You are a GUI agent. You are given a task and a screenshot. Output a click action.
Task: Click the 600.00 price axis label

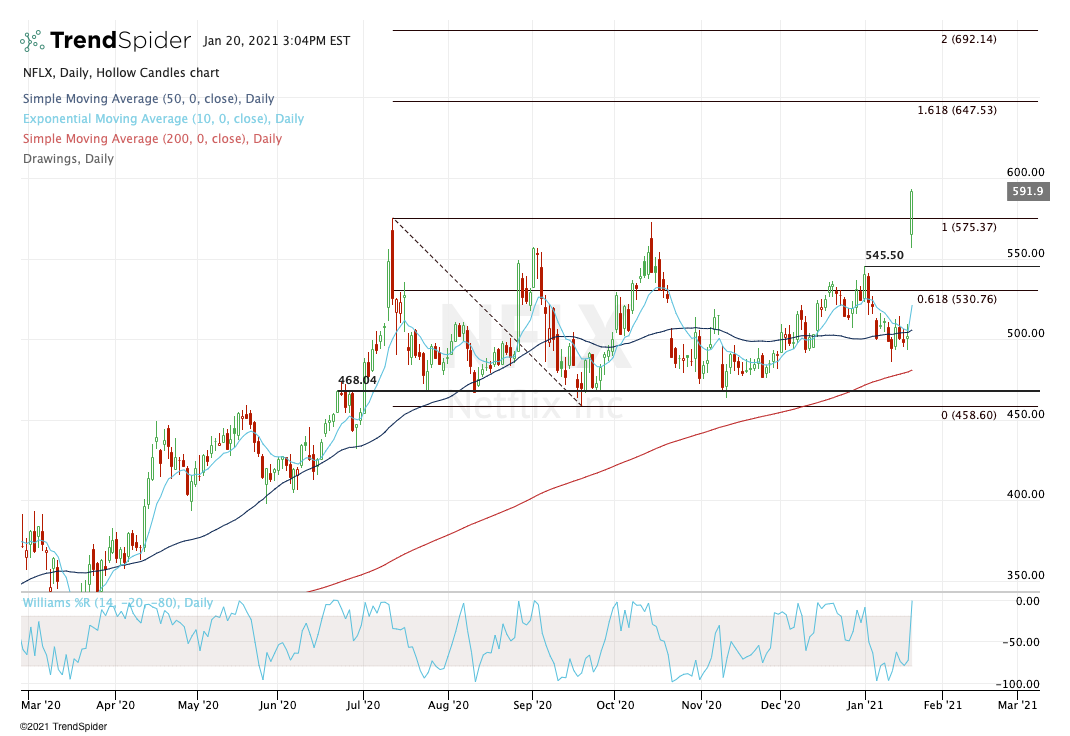pyautogui.click(x=1026, y=173)
